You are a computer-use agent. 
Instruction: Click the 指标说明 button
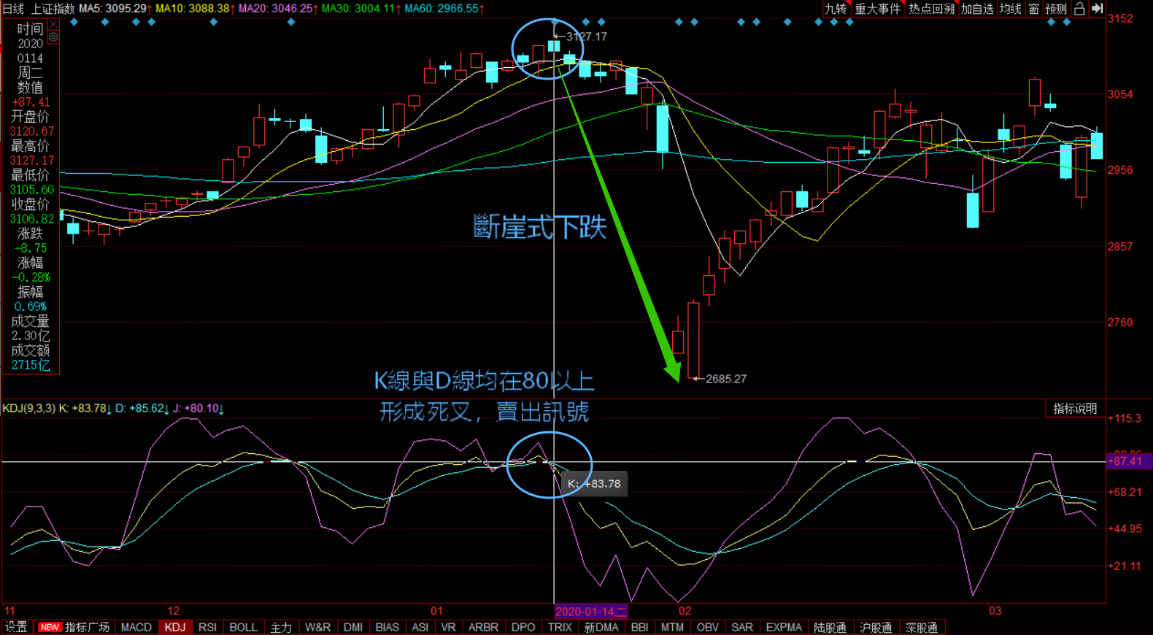pos(1074,409)
